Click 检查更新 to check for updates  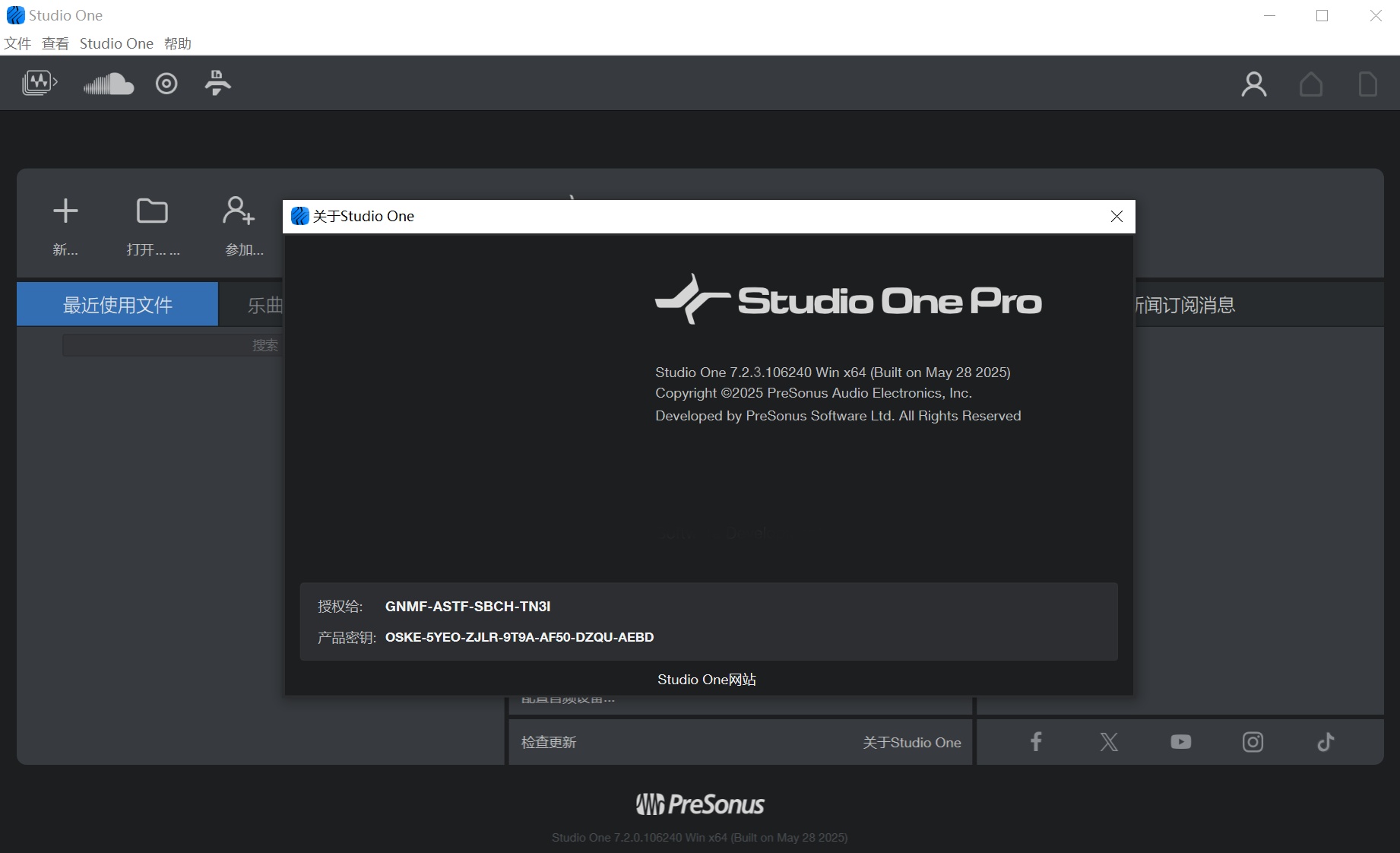[549, 743]
